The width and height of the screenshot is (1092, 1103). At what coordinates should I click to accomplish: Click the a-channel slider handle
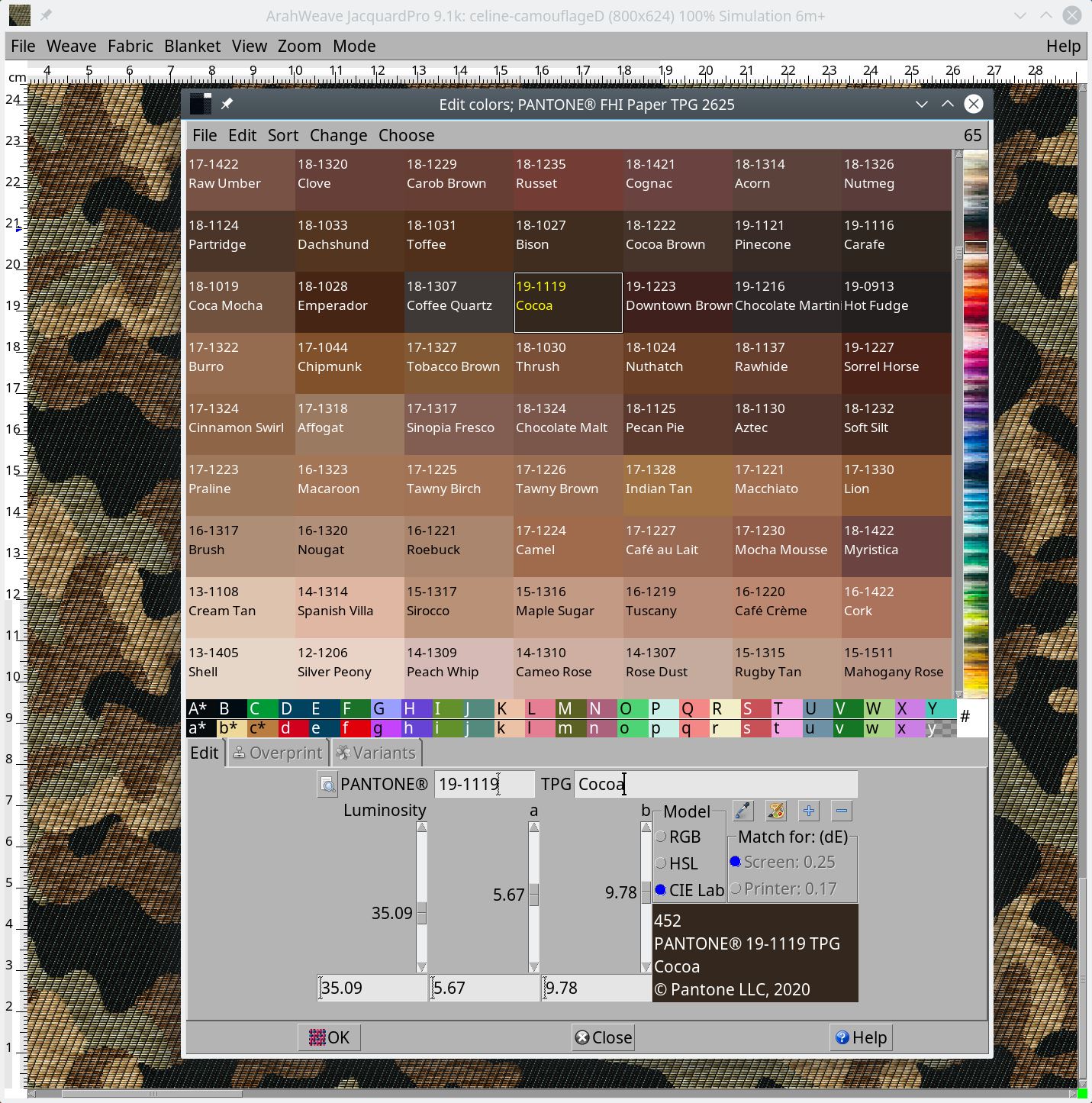[x=533, y=895]
